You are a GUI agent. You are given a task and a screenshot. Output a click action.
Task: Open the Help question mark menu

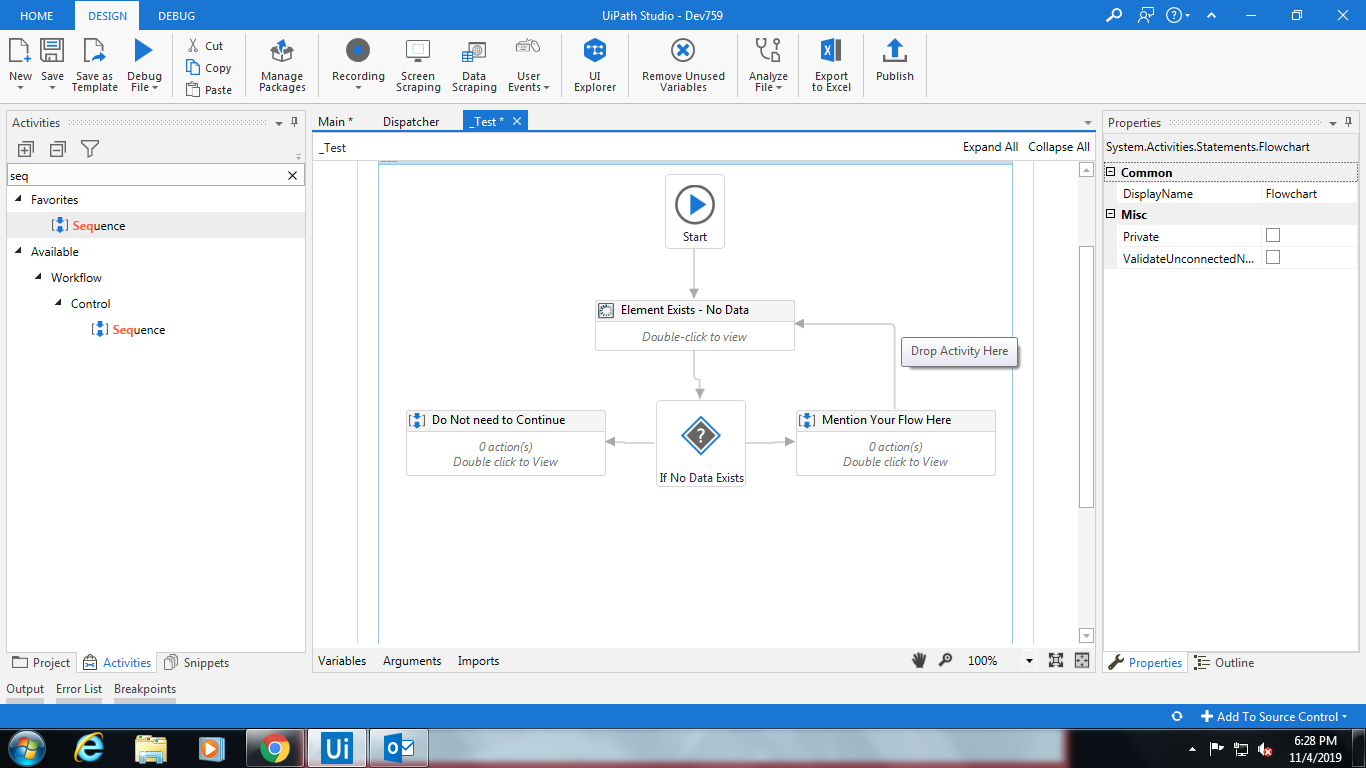point(1178,15)
